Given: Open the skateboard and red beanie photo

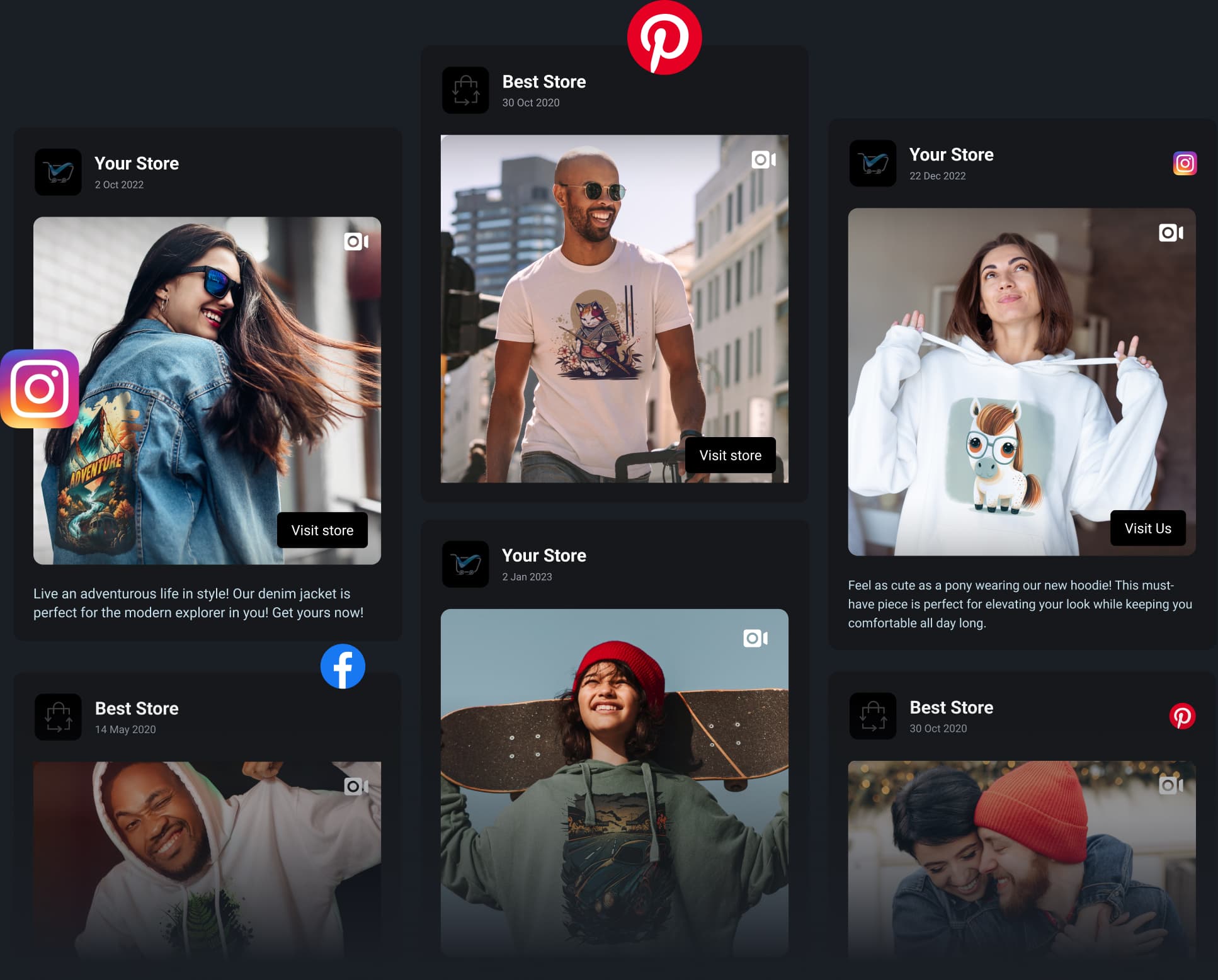Looking at the screenshot, I should [615, 783].
